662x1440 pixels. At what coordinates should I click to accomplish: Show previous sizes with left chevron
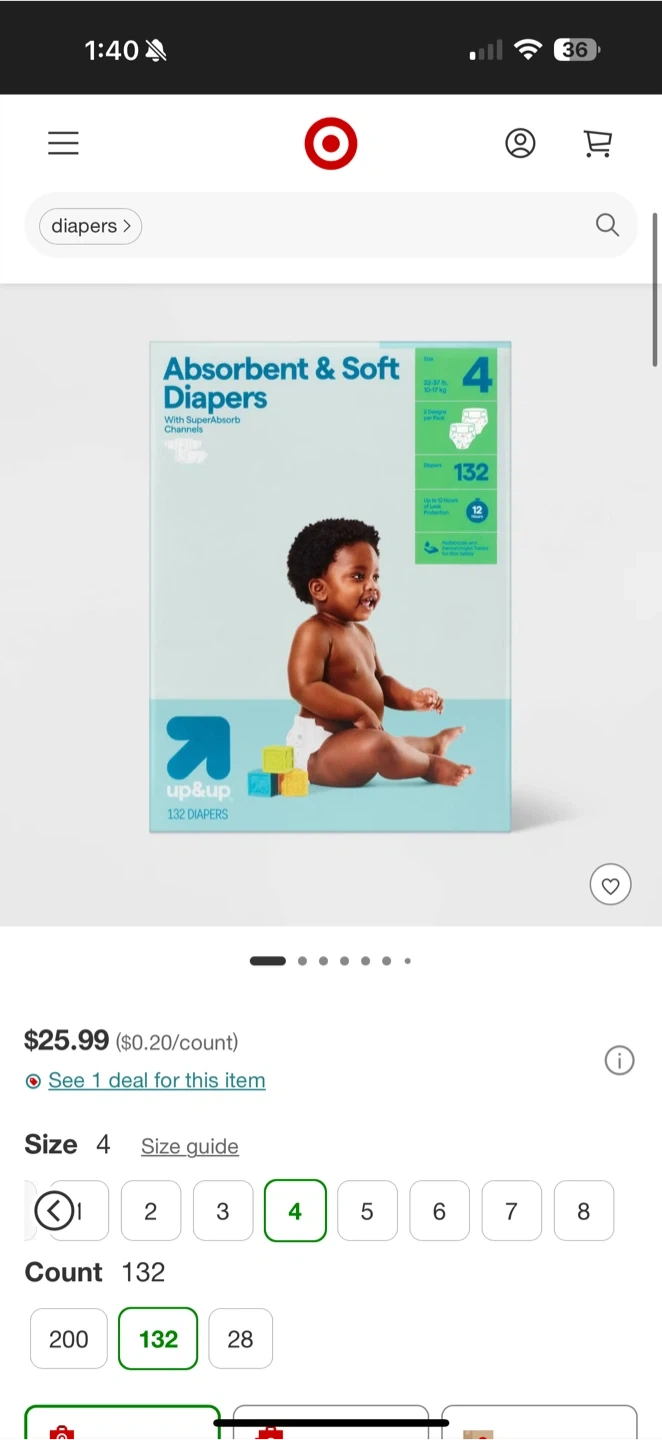(x=54, y=1211)
